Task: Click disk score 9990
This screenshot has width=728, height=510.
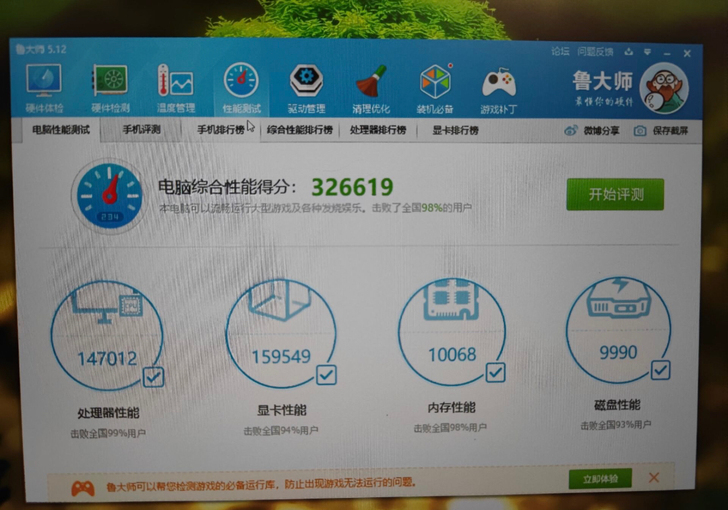Action: tap(618, 353)
